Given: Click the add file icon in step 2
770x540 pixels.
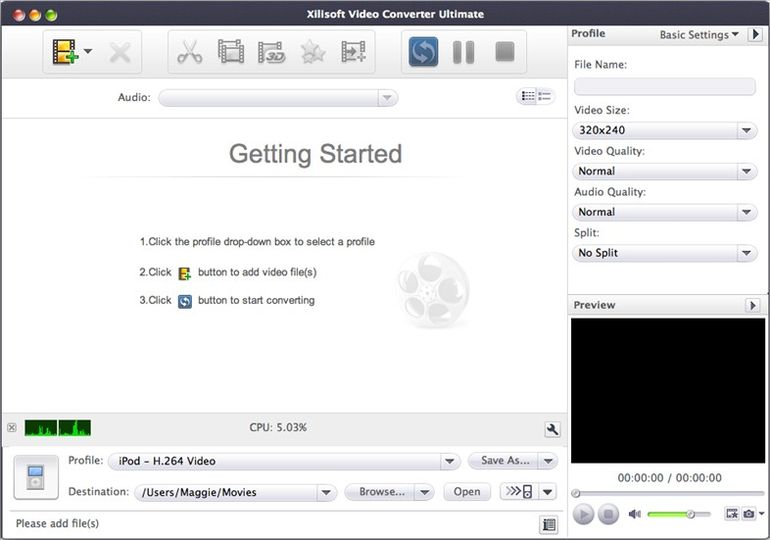Looking at the screenshot, I should pyautogui.click(x=185, y=273).
